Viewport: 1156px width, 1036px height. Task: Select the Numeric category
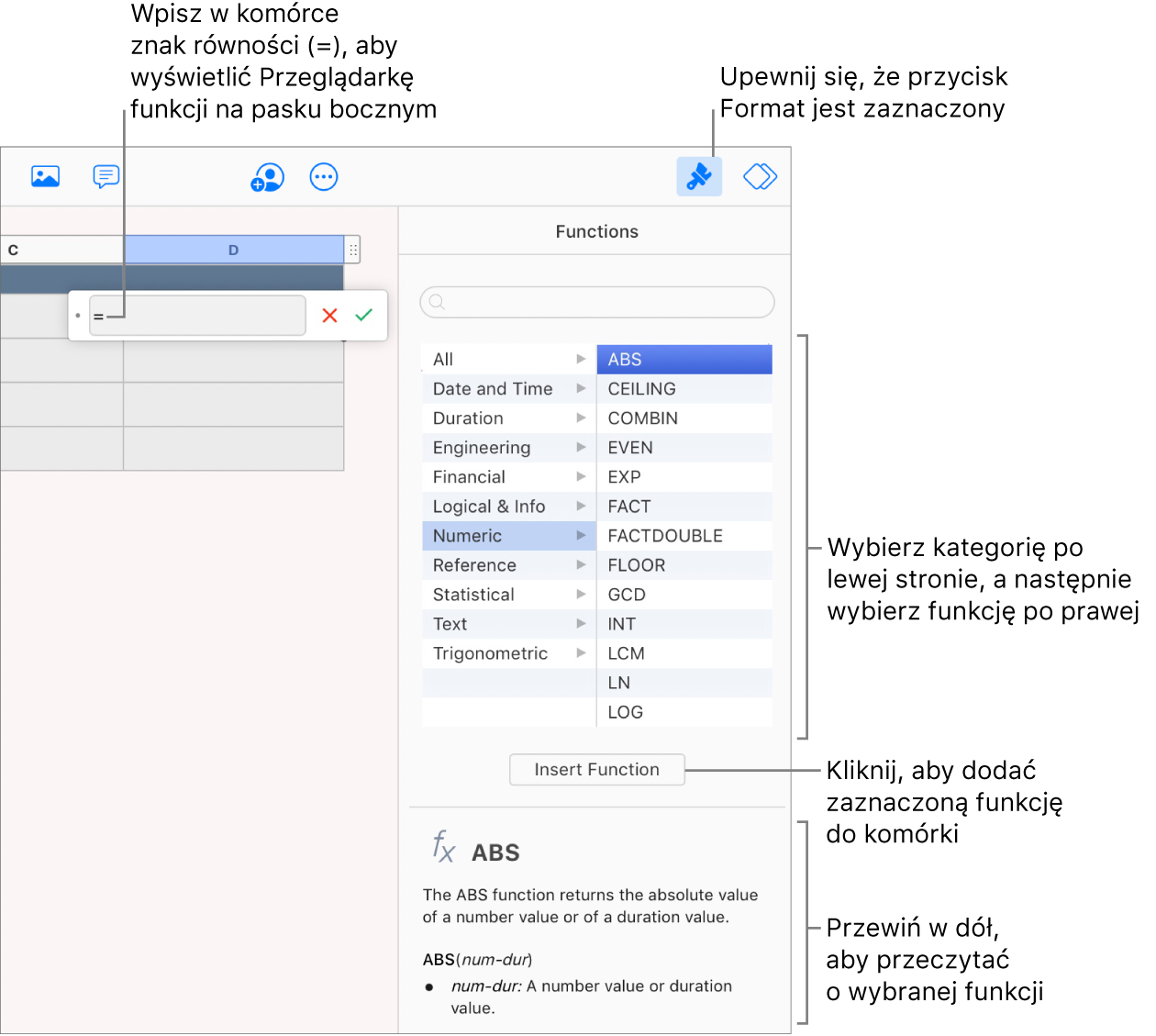pyautogui.click(x=509, y=536)
